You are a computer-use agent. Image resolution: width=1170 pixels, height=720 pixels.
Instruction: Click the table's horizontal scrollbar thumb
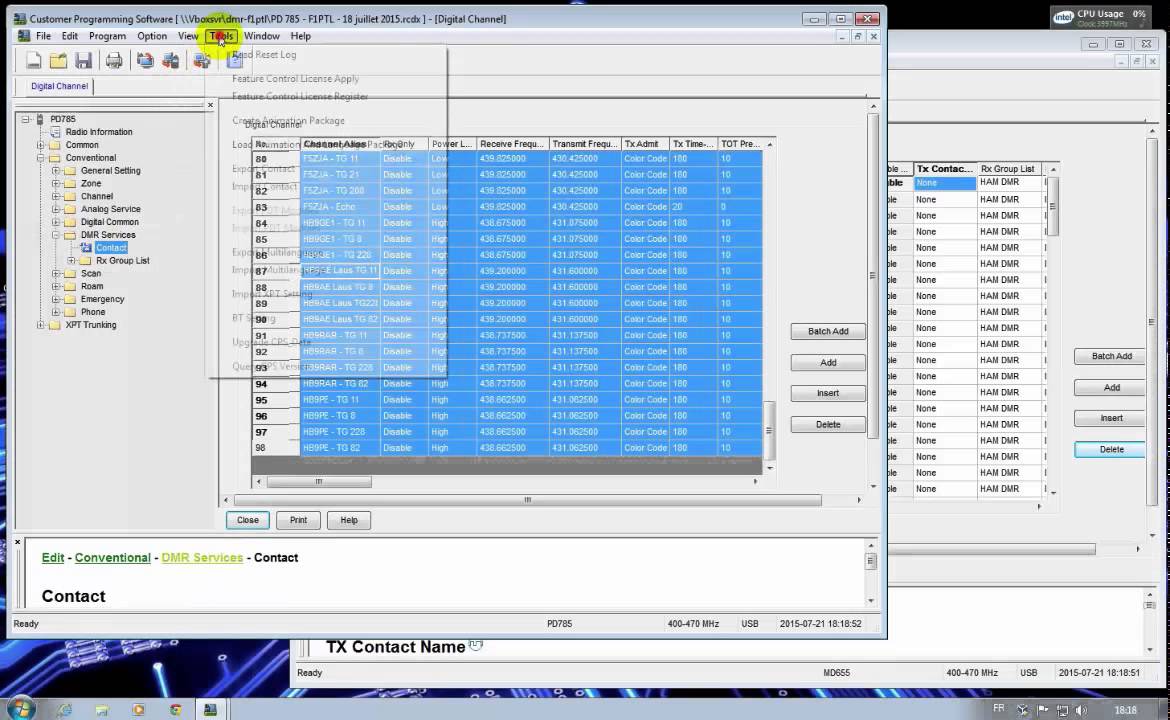pos(319,481)
